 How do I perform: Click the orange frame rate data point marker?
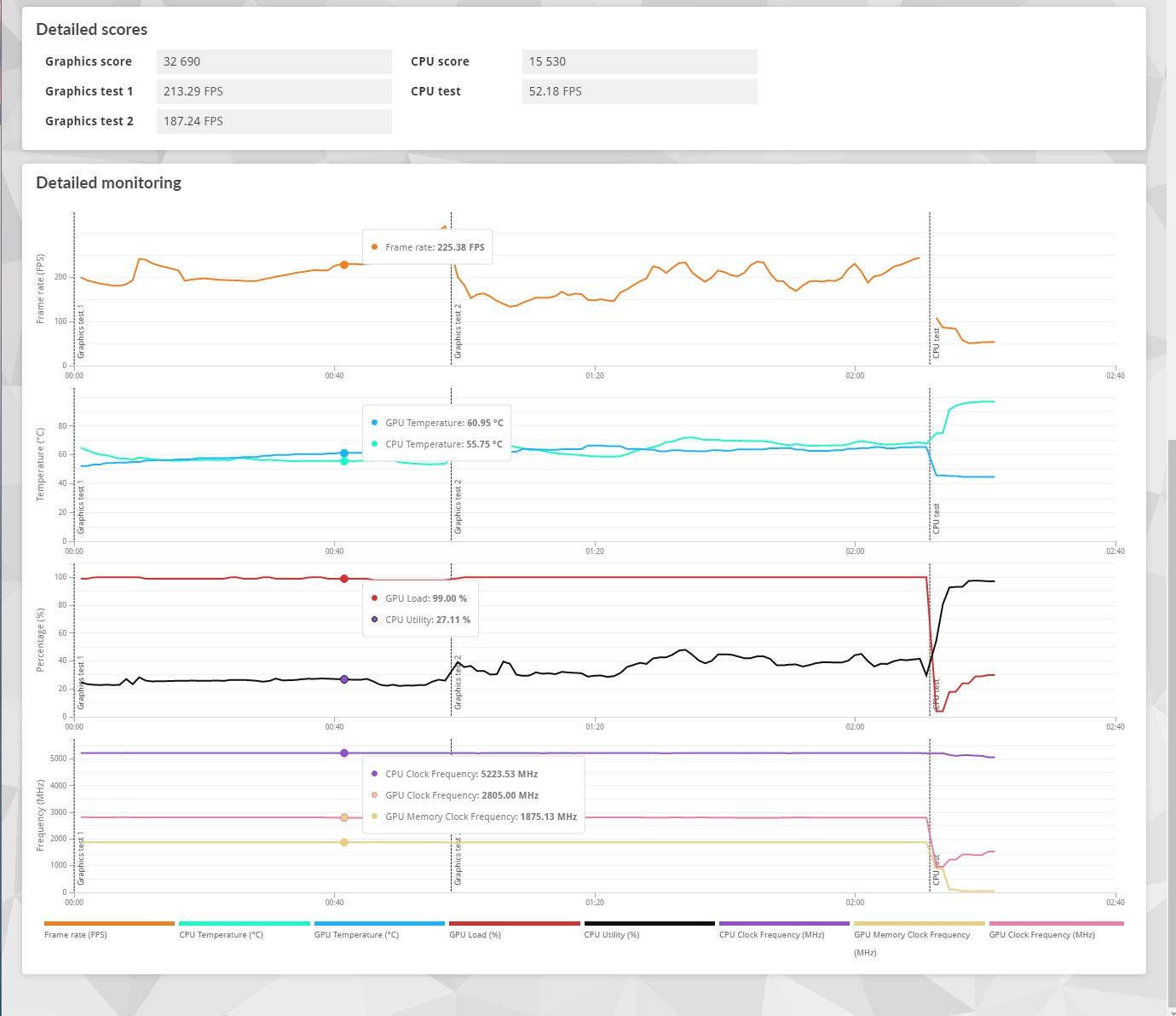(x=344, y=265)
